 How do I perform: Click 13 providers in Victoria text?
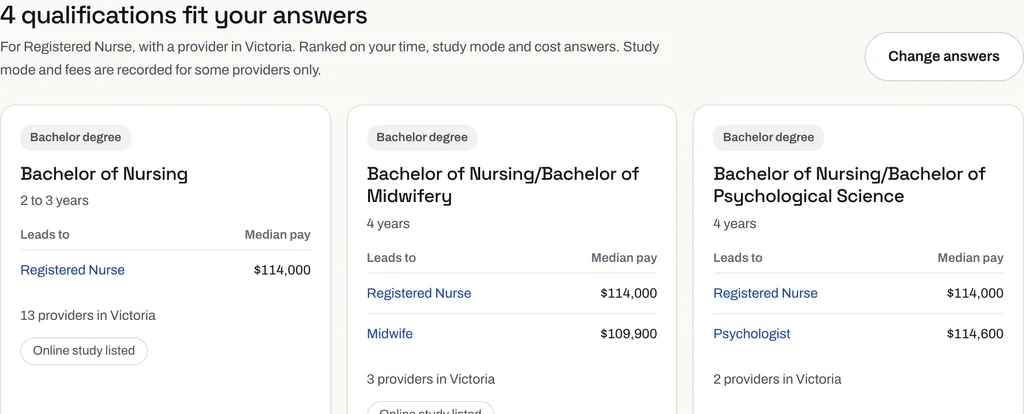(x=88, y=315)
